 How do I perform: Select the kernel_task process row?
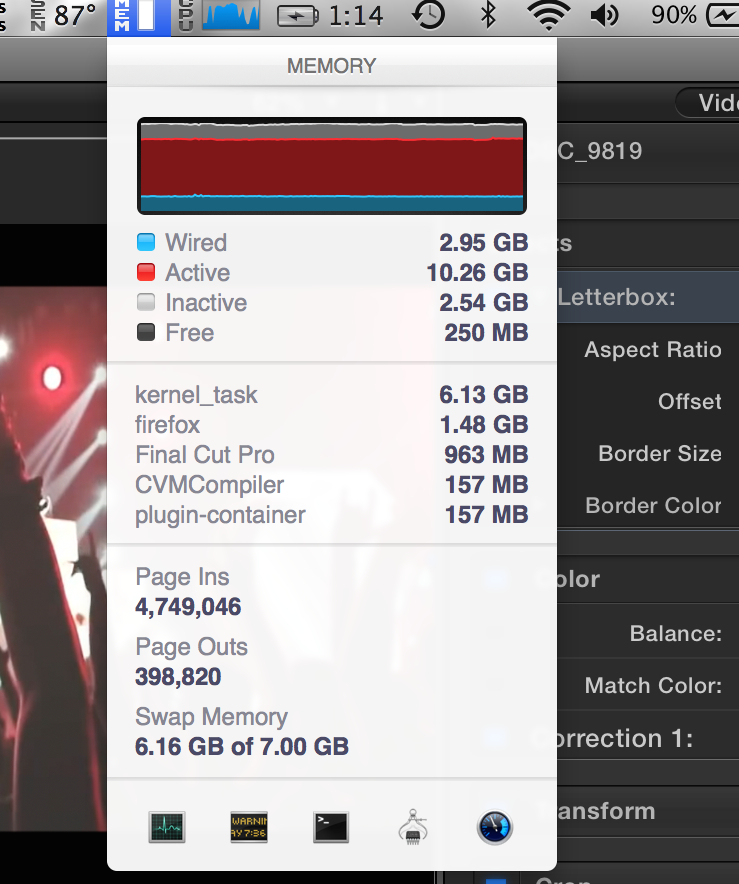click(x=332, y=395)
